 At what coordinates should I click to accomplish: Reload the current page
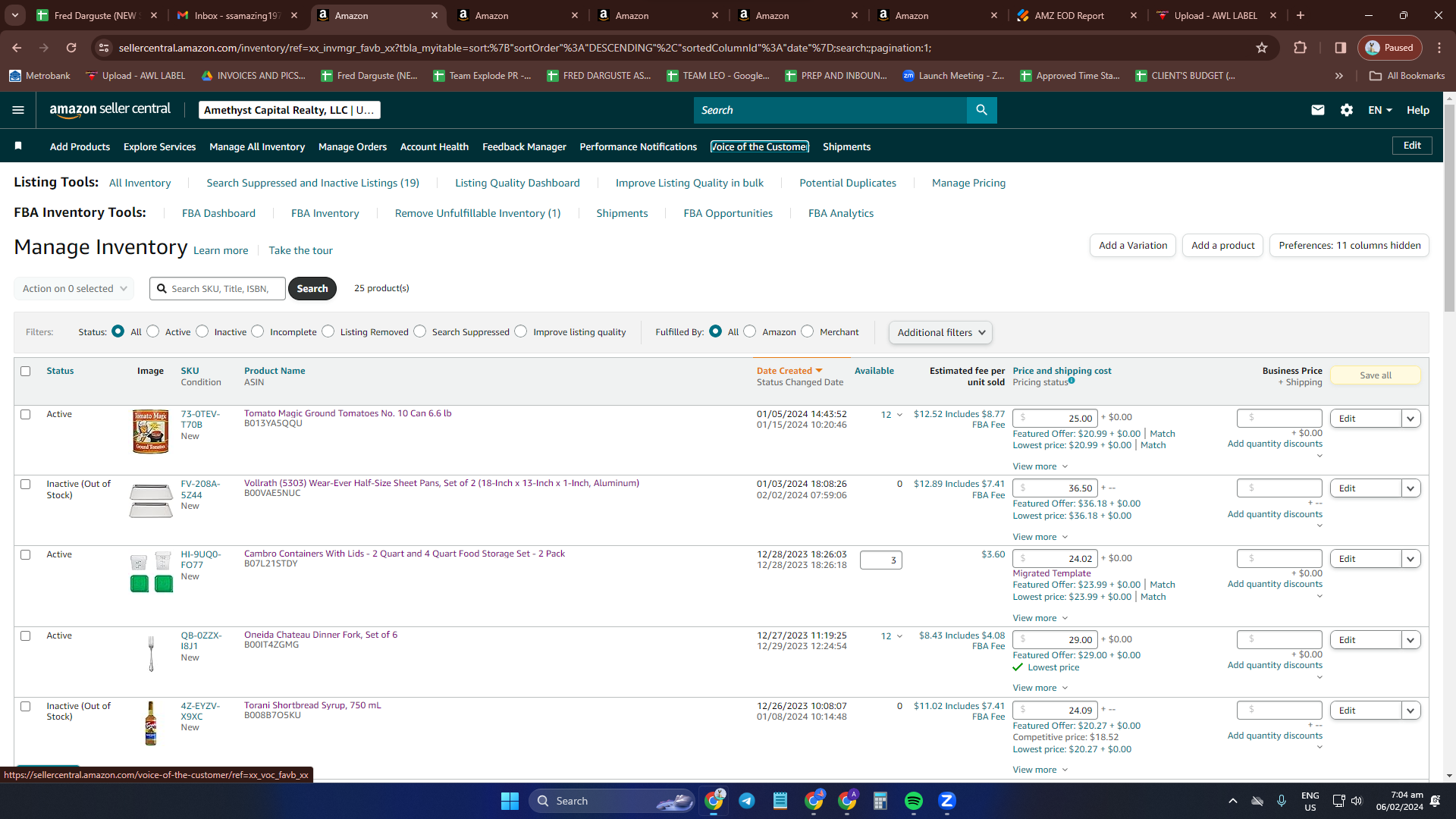[x=71, y=48]
